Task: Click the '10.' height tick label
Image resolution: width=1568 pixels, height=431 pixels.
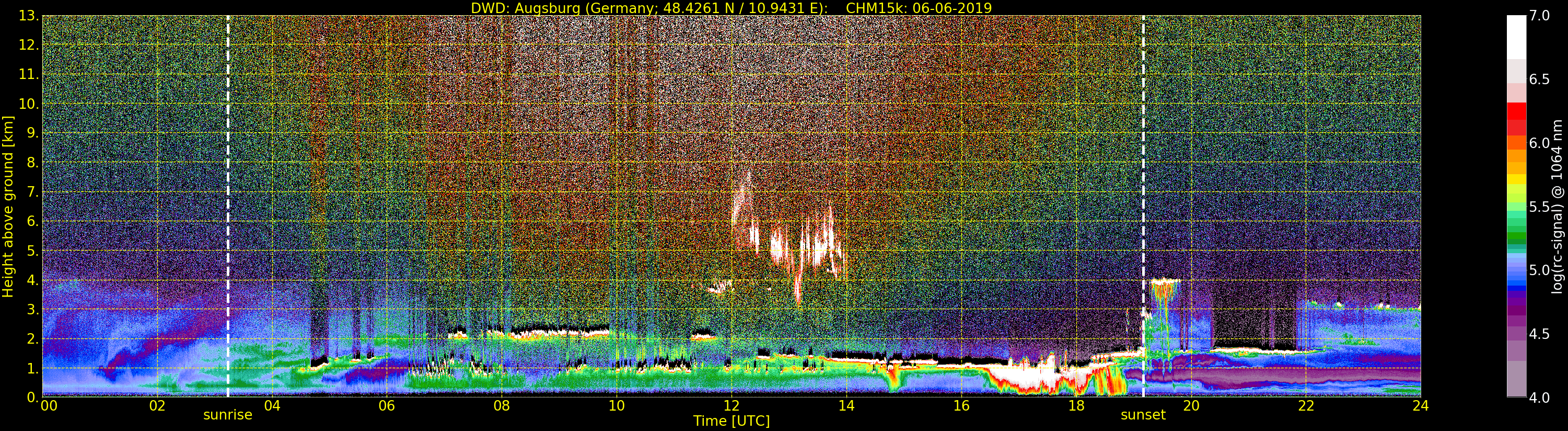Action: (29, 103)
